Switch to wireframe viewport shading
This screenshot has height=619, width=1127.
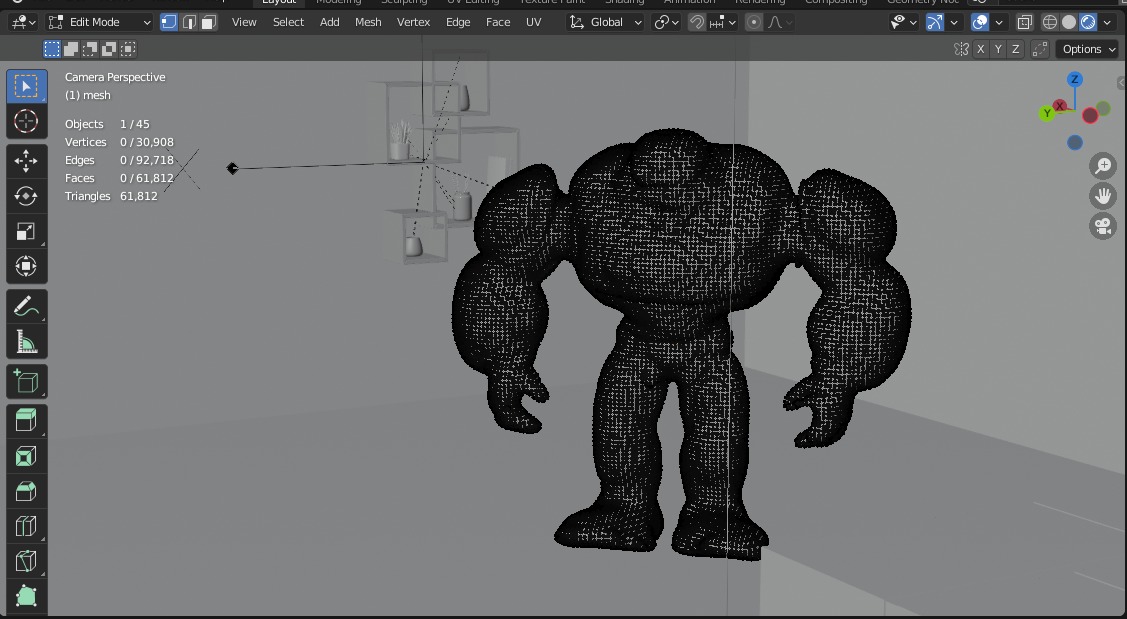(x=1049, y=22)
